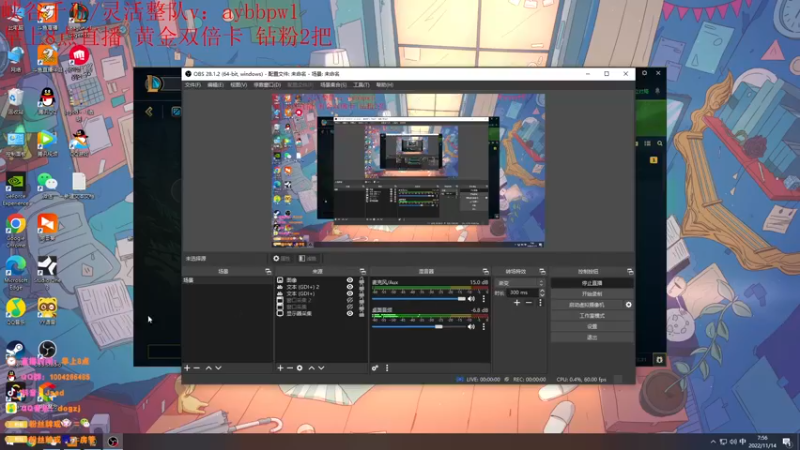800x450 pixels.
Task: Click the 工作室模式 studio mode button
Action: (592, 316)
